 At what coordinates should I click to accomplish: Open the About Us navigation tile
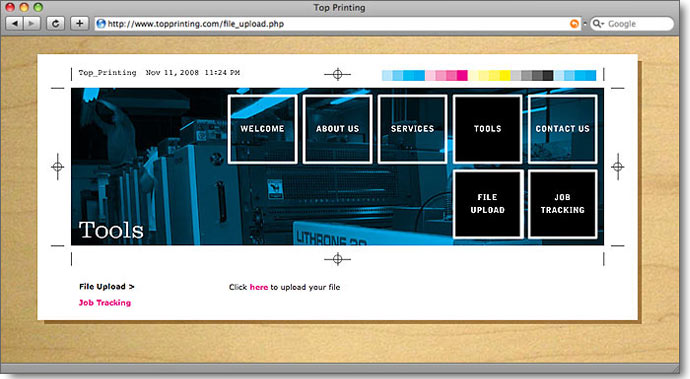pyautogui.click(x=338, y=129)
